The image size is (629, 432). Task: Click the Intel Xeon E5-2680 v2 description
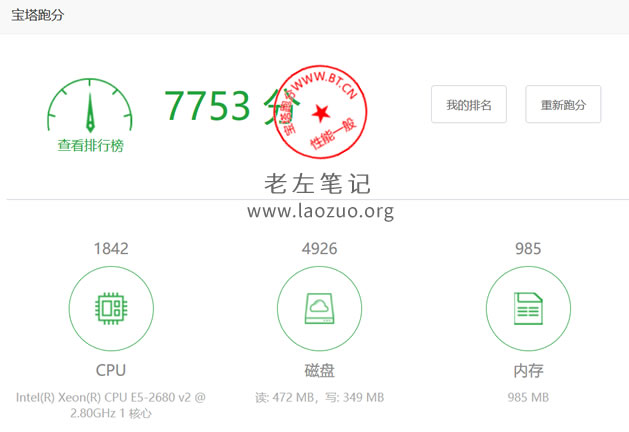pyautogui.click(x=111, y=405)
